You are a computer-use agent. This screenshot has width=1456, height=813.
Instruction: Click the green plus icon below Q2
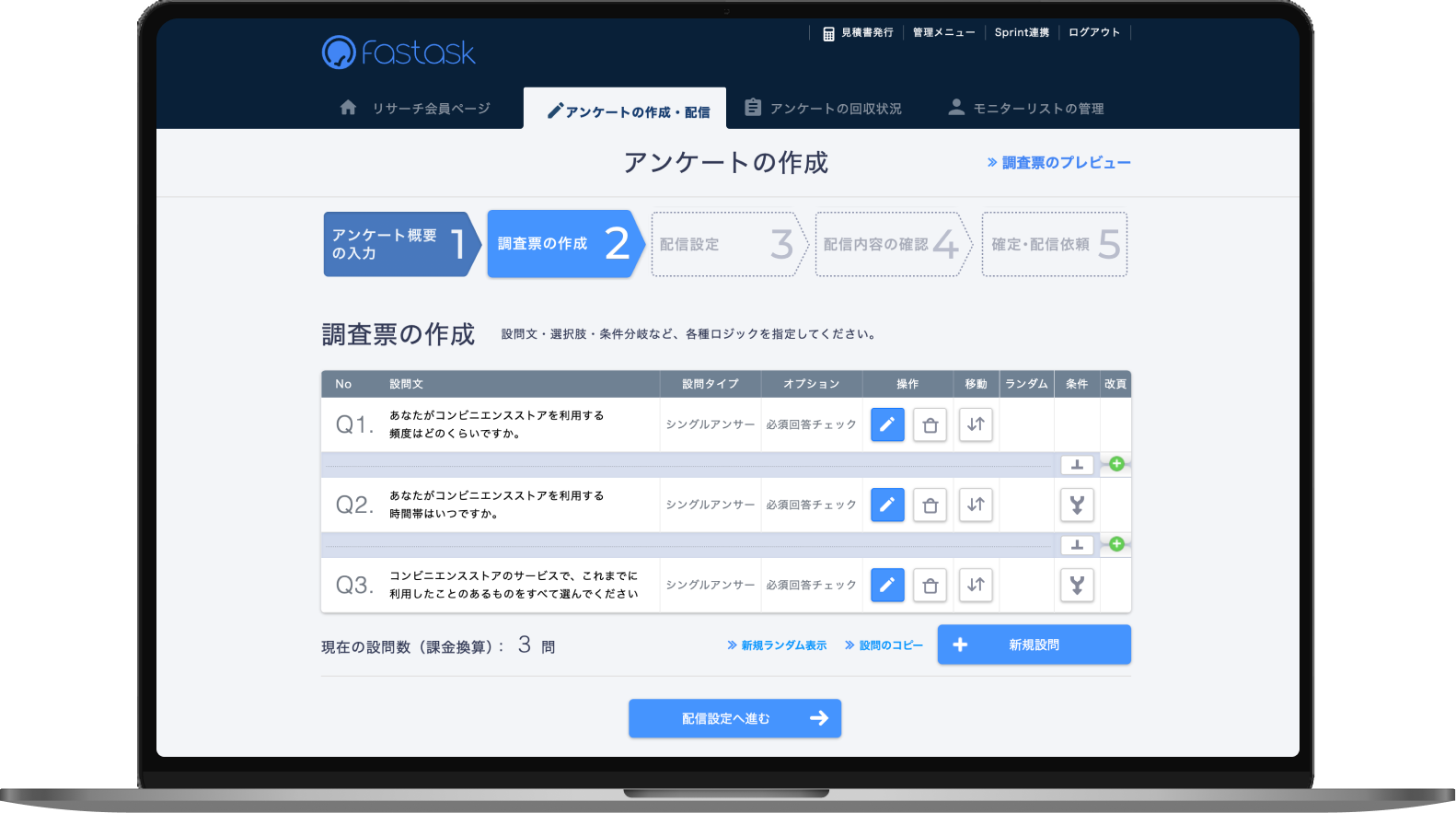tap(1116, 544)
